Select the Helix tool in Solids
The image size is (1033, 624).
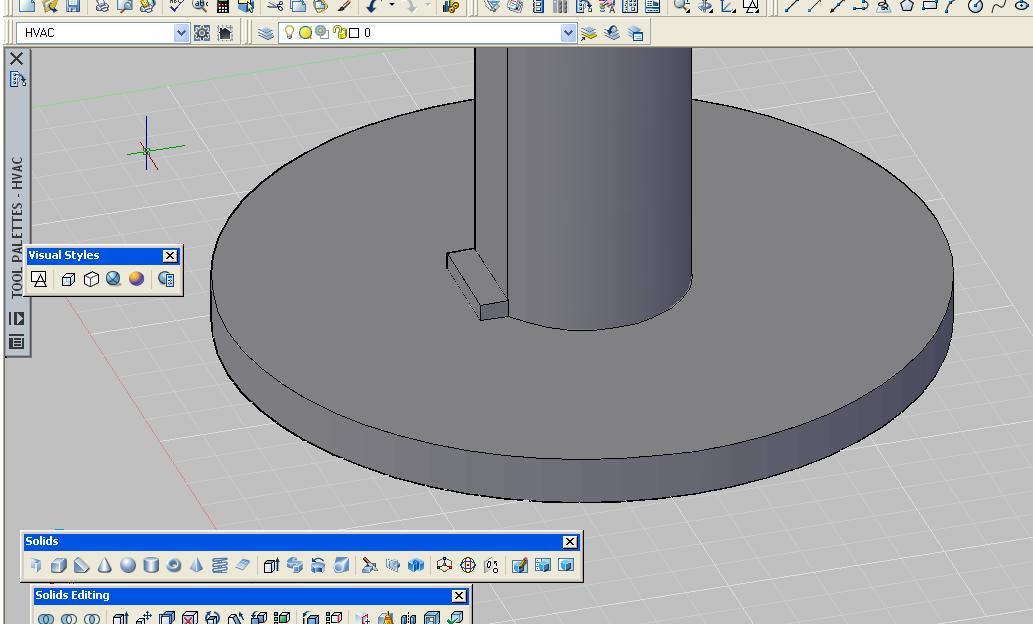coord(220,566)
